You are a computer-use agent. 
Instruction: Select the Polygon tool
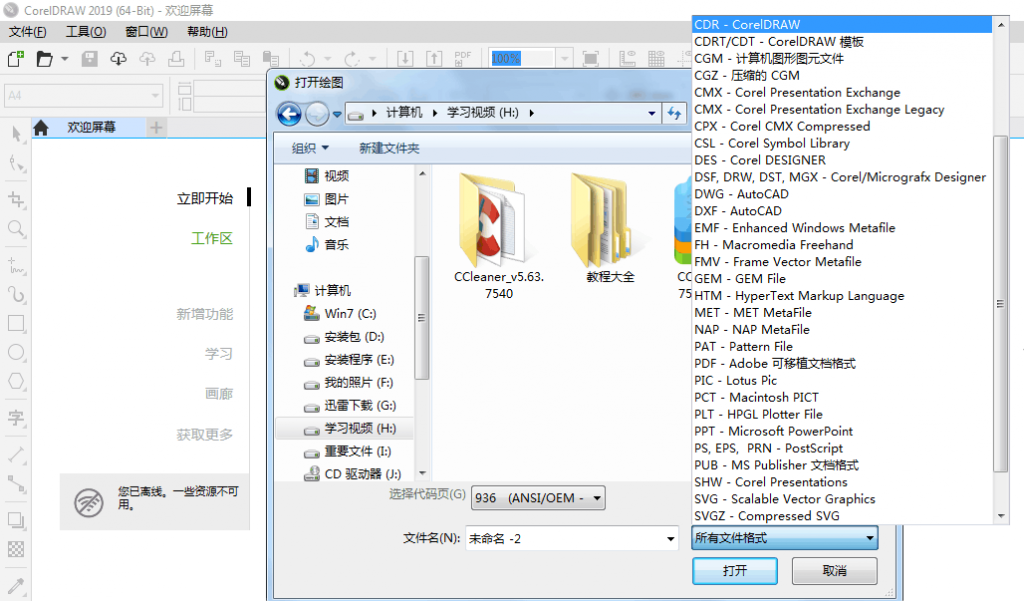tap(16, 382)
